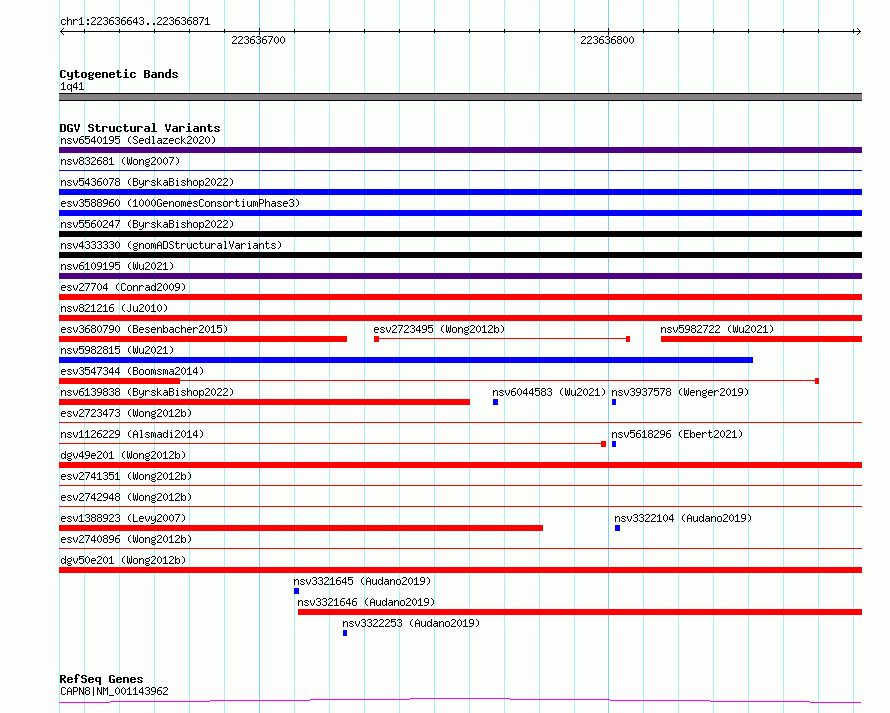Click nsv3322104 (Audano2019) label
Image resolution: width=890 pixels, height=713 pixels.
click(683, 518)
